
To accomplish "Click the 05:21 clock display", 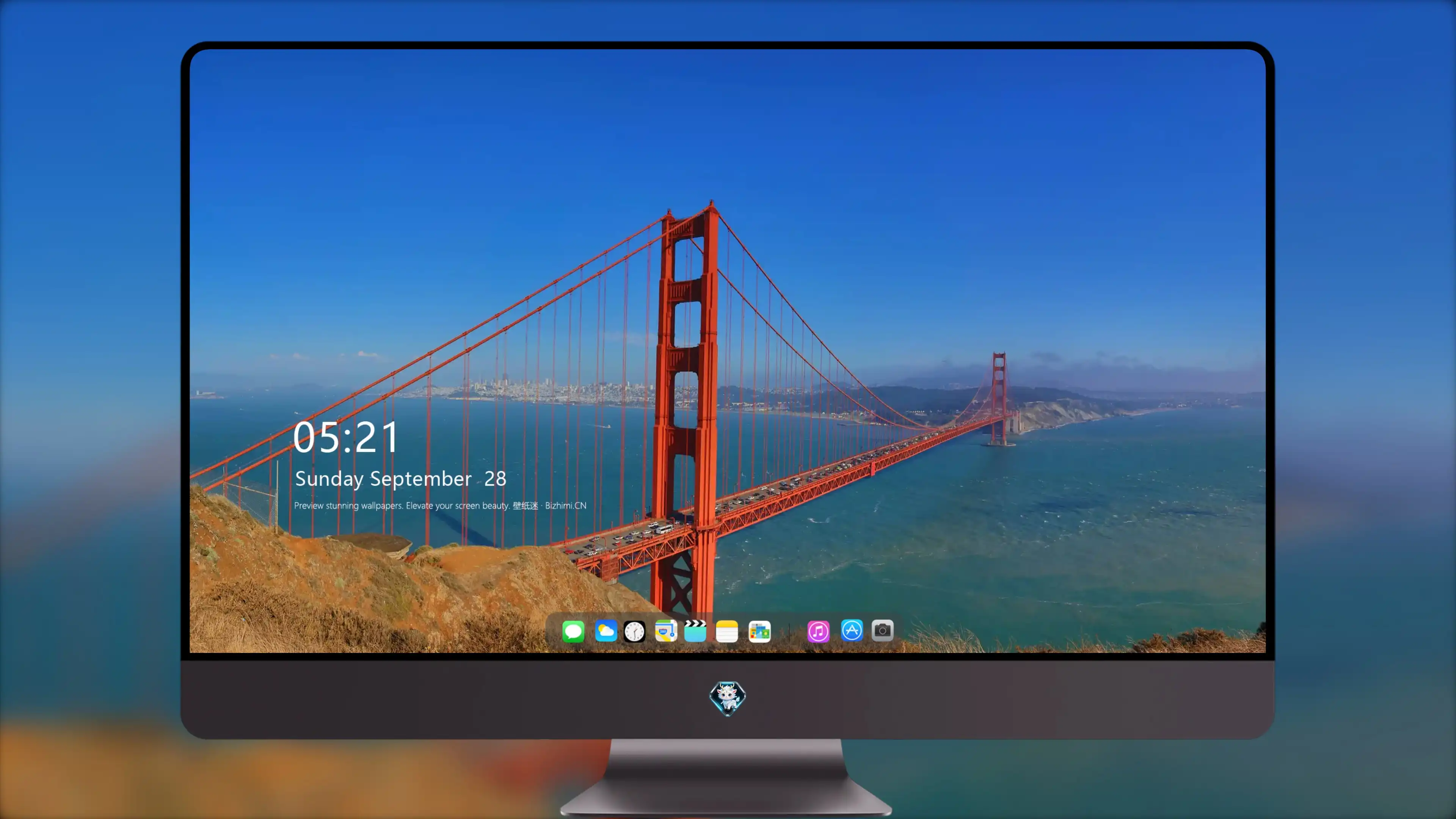I will (345, 438).
